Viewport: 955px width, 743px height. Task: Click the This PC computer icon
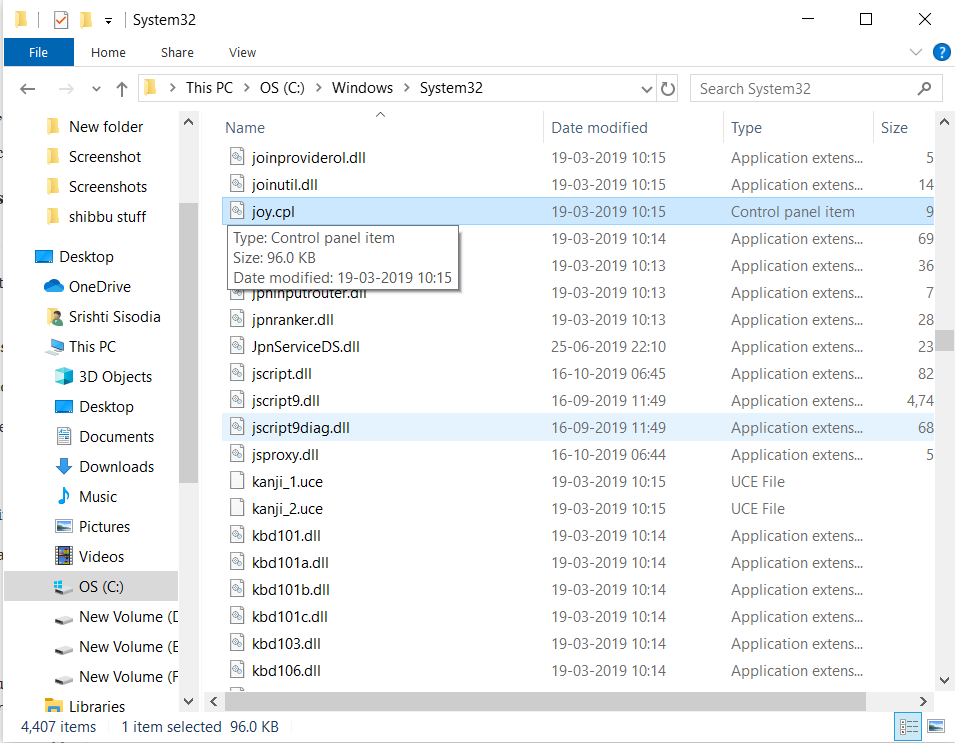click(x=55, y=347)
